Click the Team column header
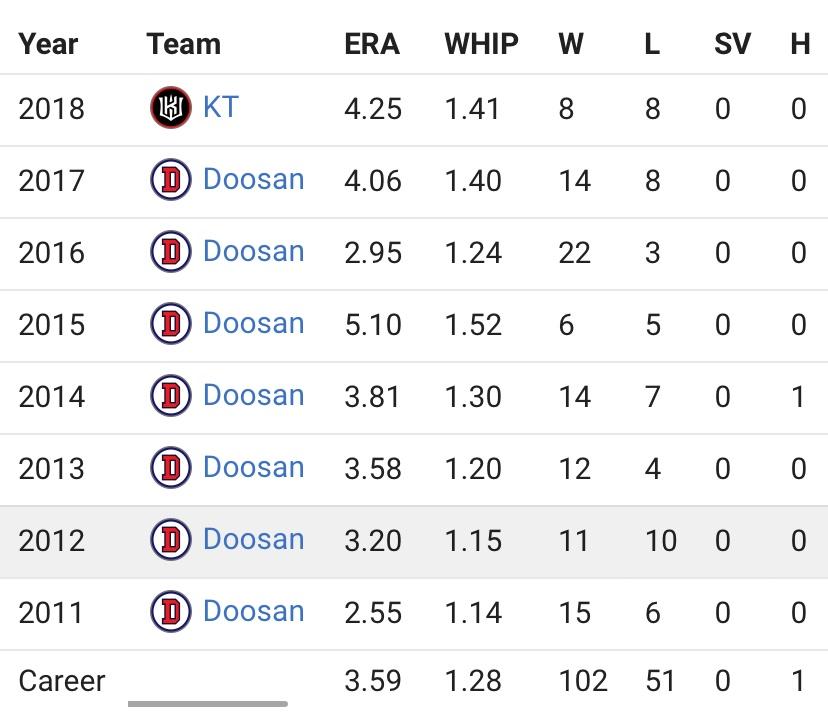 coord(183,44)
